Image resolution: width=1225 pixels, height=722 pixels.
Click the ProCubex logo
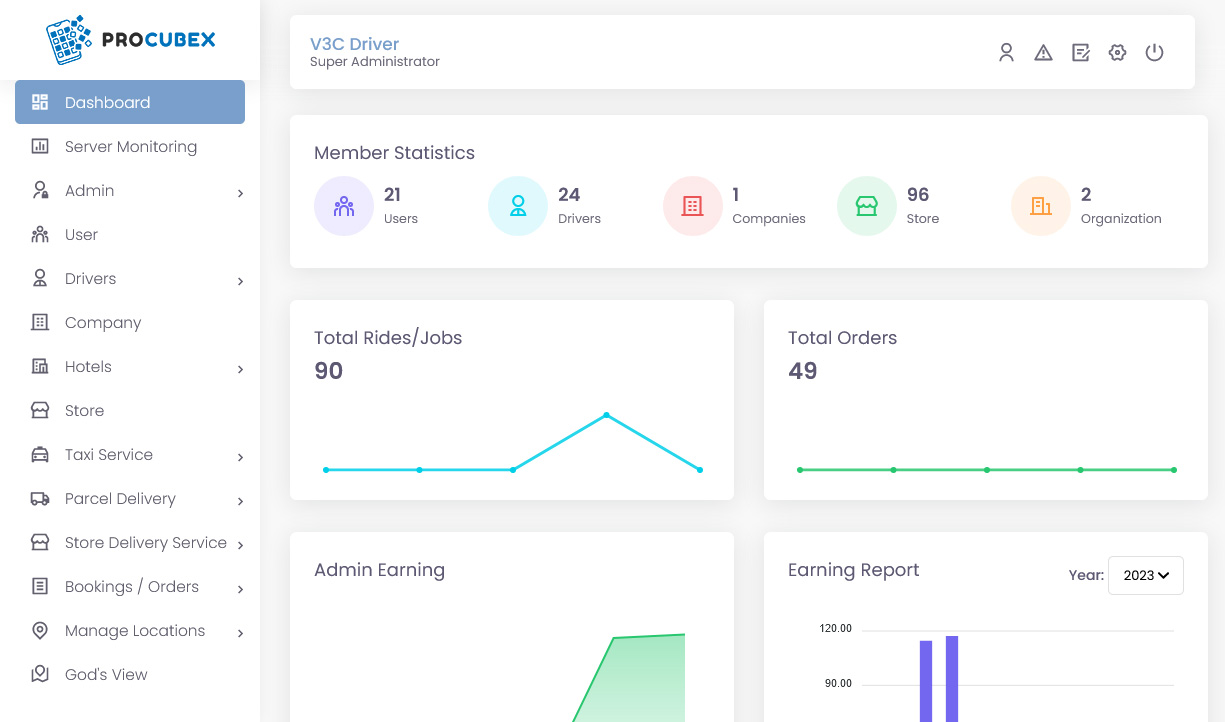130,40
